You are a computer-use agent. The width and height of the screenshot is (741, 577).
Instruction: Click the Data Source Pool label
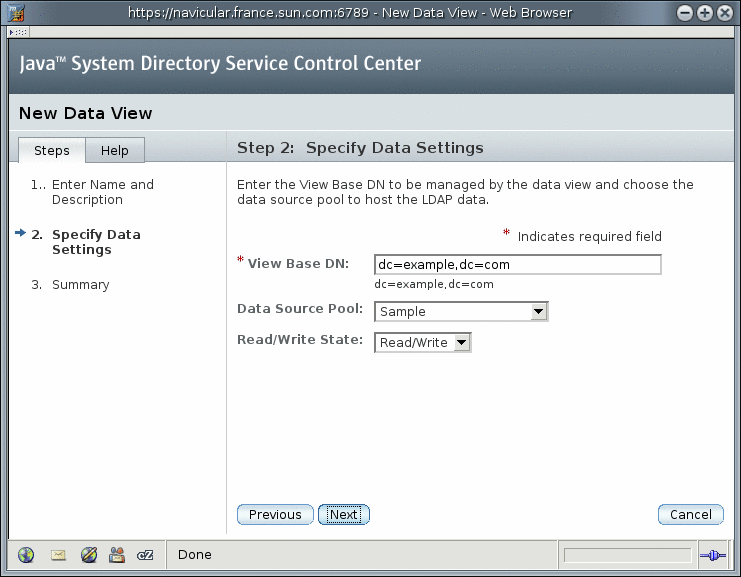point(300,308)
